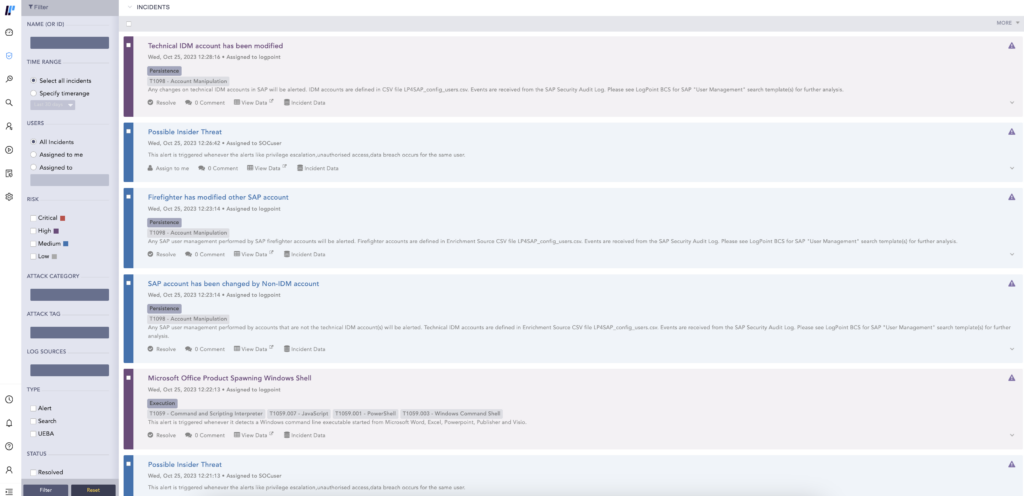Expand the Firefighter has modified incident chevron
1024x496 pixels.
1012,255
